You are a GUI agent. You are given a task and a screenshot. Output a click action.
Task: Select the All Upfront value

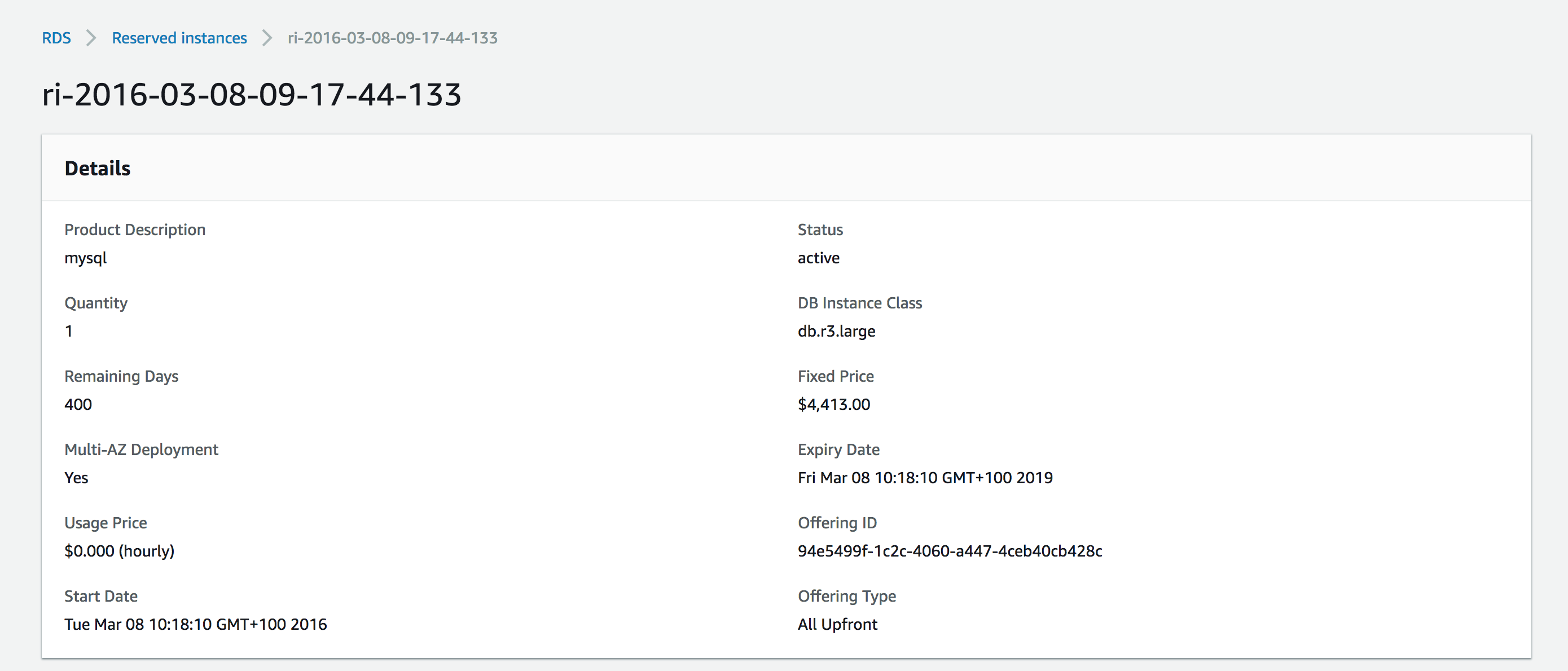click(837, 624)
